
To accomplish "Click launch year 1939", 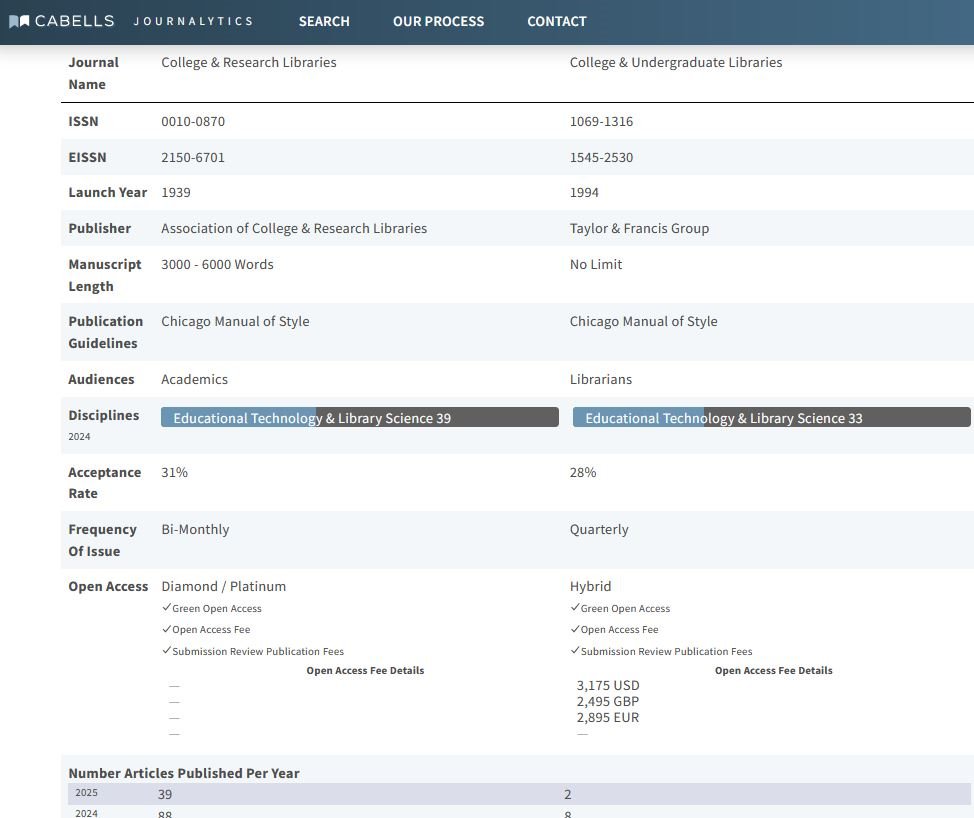I will [176, 193].
